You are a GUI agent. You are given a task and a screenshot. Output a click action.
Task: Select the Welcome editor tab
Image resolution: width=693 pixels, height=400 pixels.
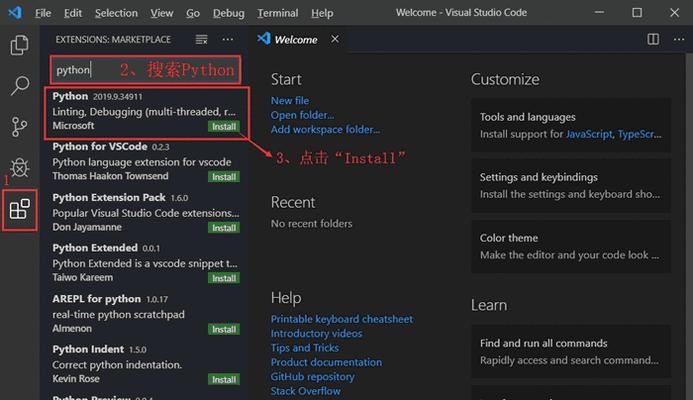(296, 40)
